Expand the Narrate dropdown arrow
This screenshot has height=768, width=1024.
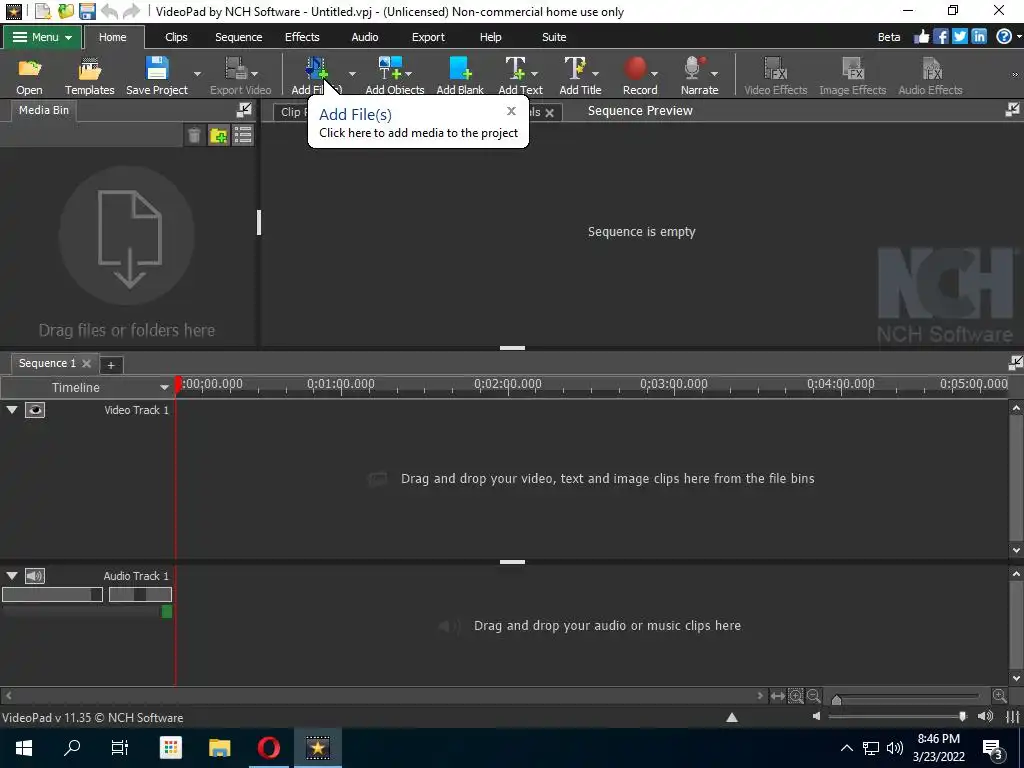pos(714,74)
